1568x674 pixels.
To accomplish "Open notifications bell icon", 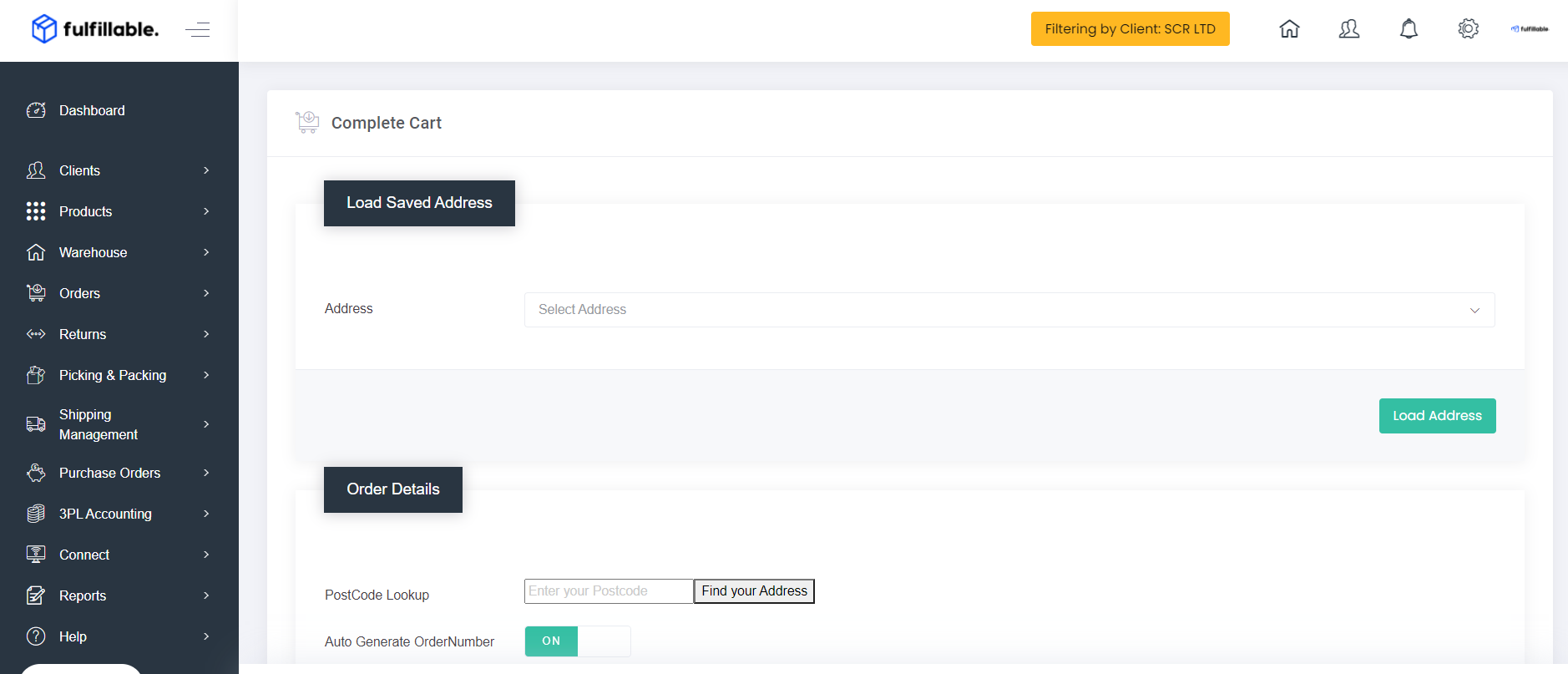I will [1409, 29].
